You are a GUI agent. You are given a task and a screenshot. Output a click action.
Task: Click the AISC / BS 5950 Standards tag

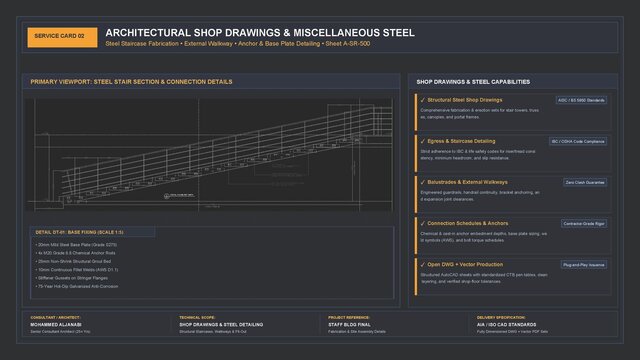click(581, 100)
